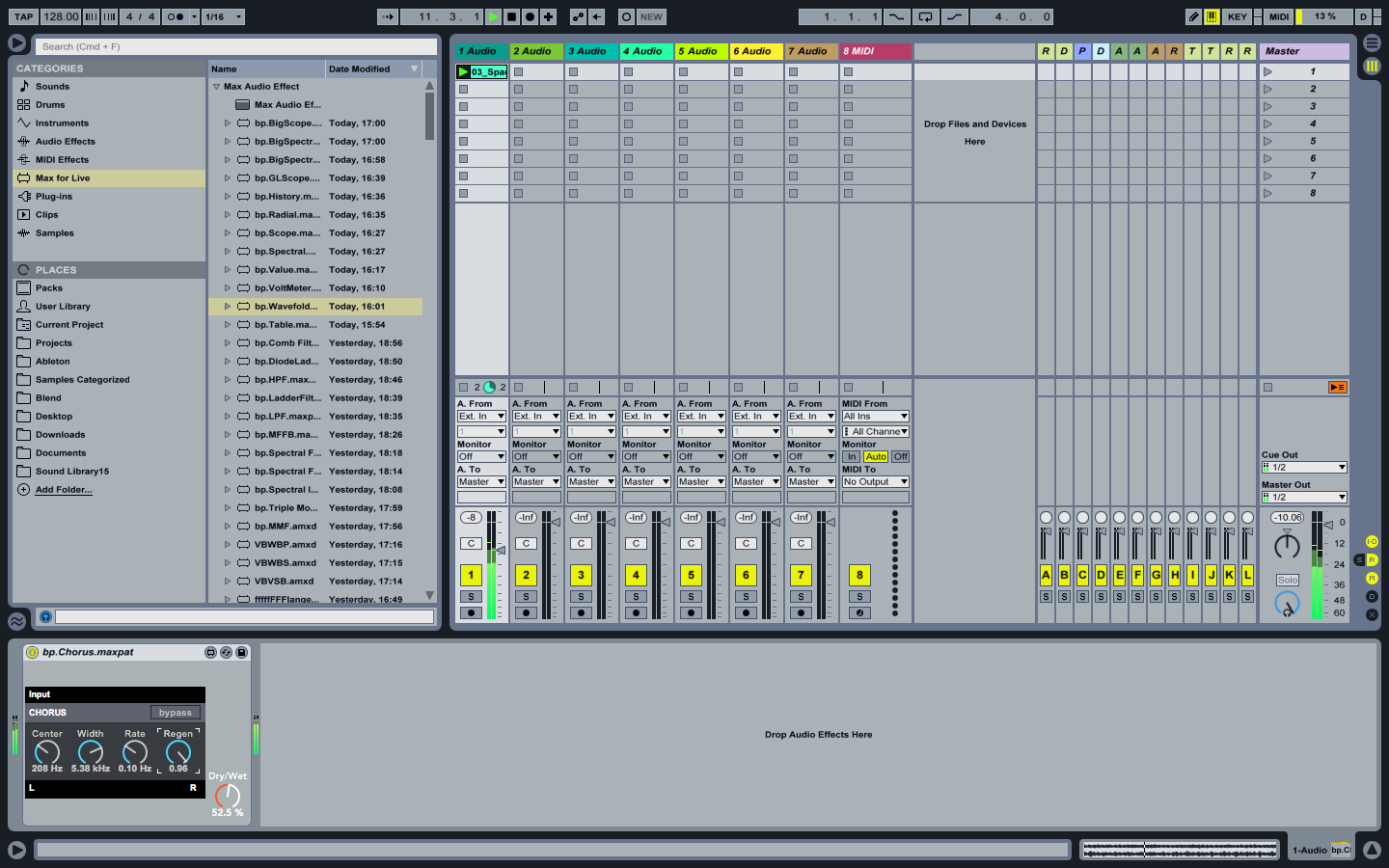Toggle the Draw Mode pencil icon
Viewport: 1389px width, 868px height.
click(1193, 16)
